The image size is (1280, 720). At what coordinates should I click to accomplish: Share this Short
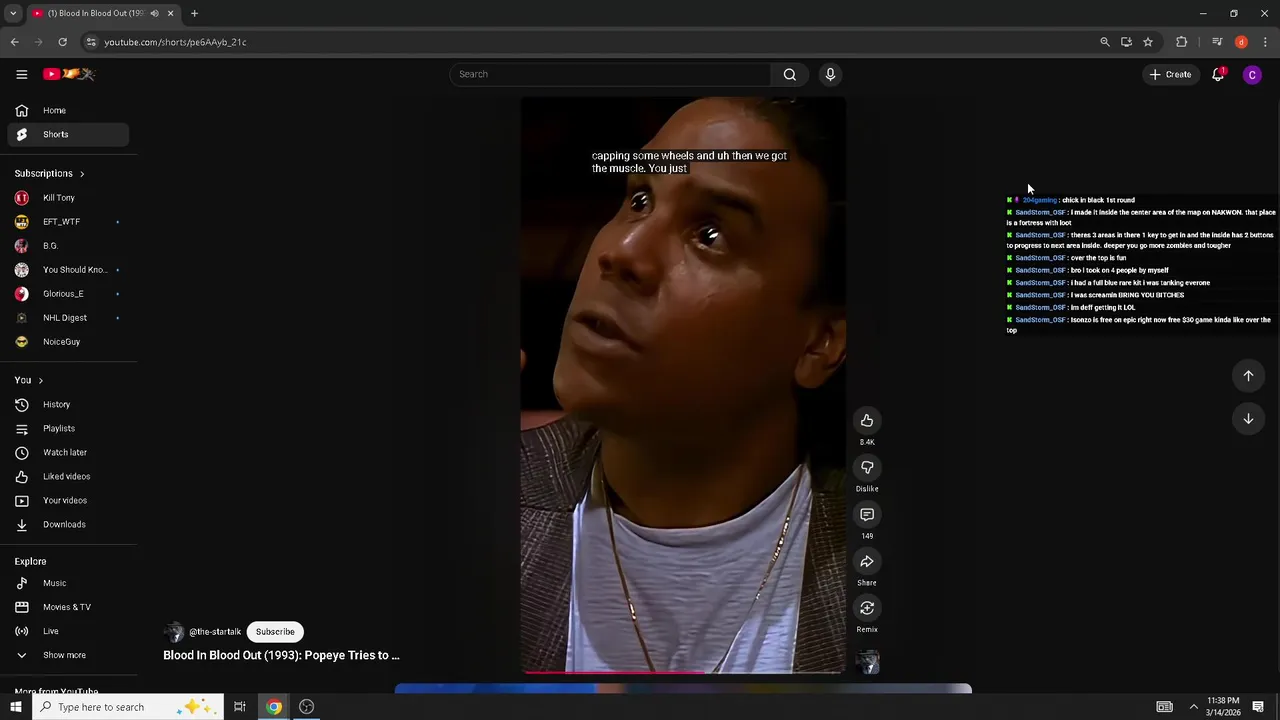click(x=867, y=561)
